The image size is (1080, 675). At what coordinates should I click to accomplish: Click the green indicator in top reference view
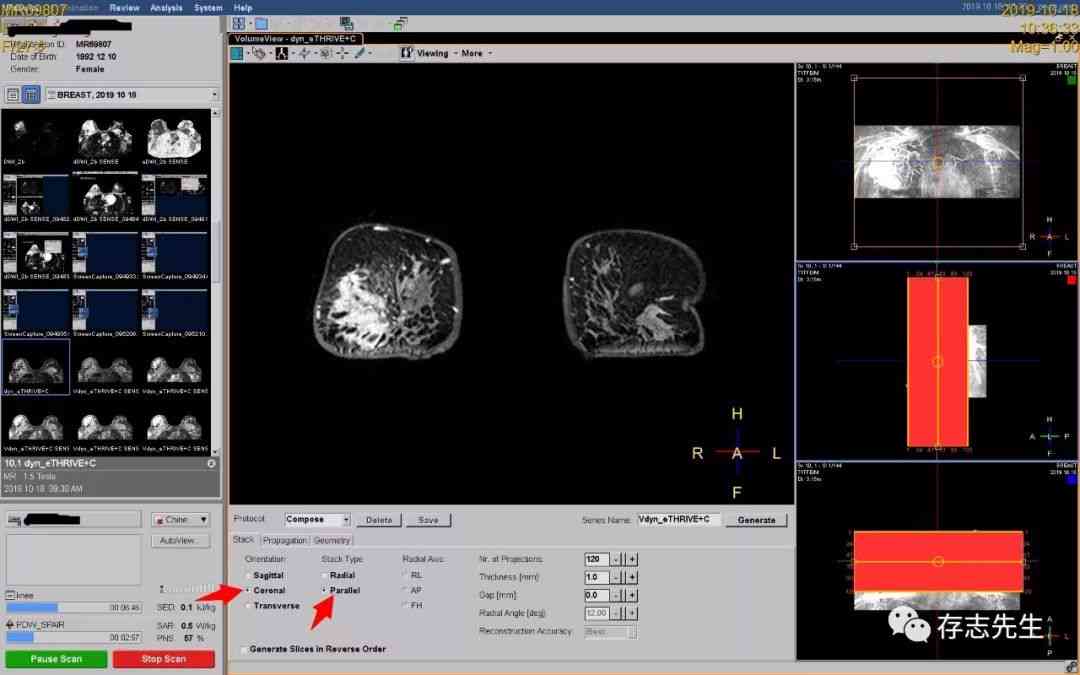[1072, 81]
